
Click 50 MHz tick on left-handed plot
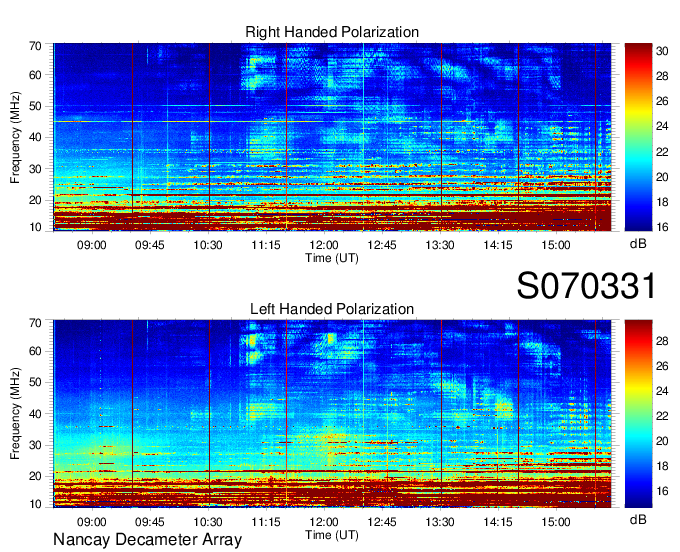tap(35, 382)
